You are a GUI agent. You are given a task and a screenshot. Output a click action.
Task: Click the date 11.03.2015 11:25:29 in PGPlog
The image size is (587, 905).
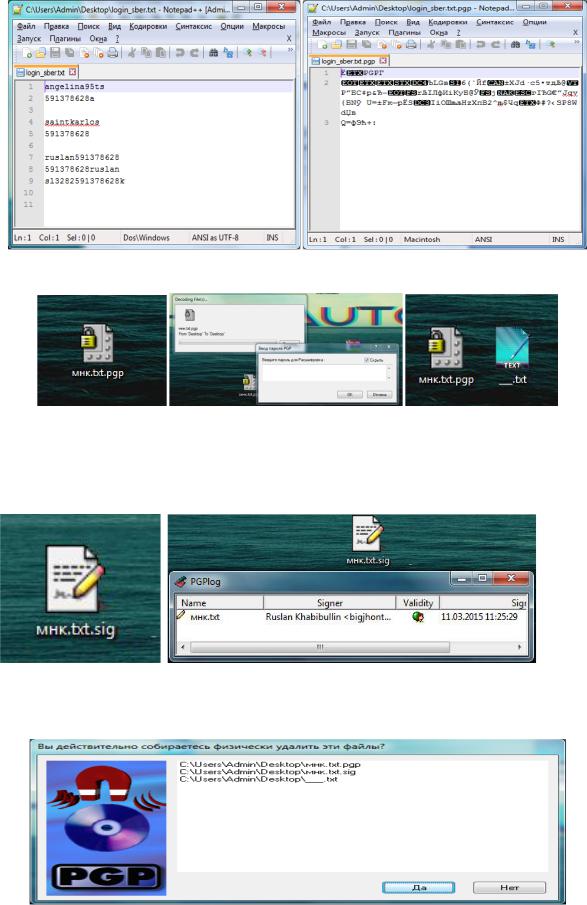[x=479, y=617]
